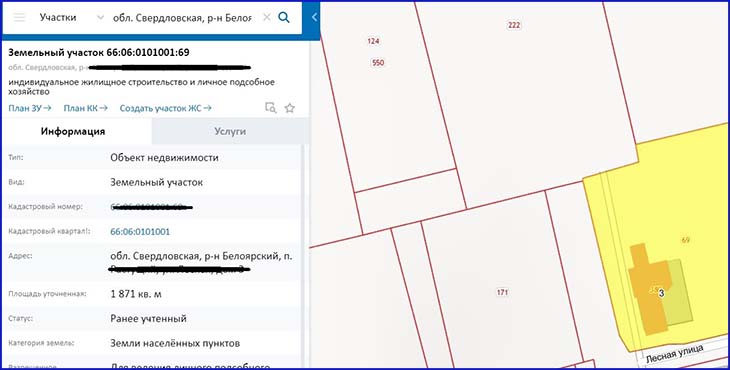Open План КК link
The image size is (730, 370).
click(86, 108)
